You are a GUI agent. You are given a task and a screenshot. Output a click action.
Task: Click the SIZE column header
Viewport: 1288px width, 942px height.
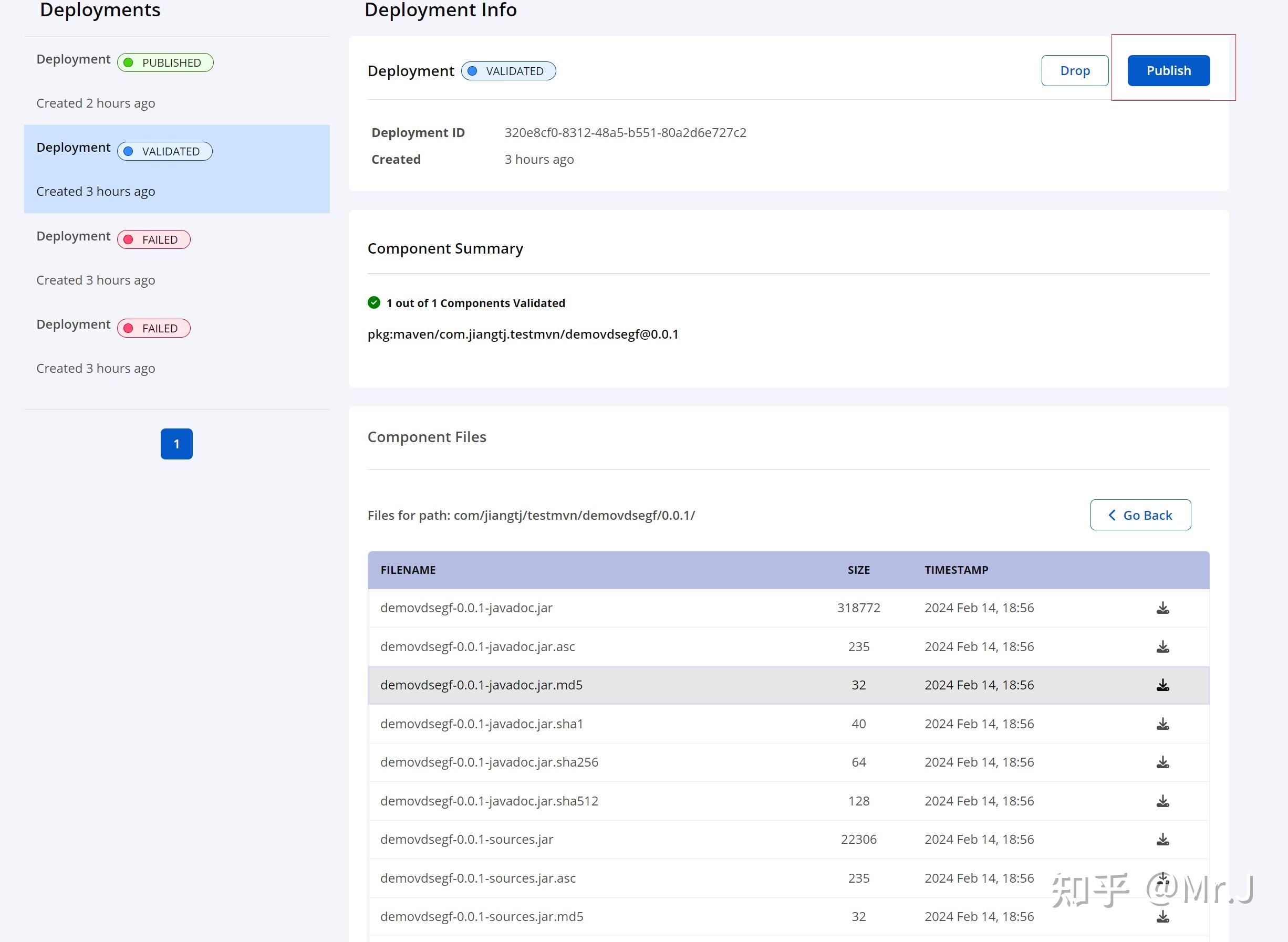pos(858,570)
